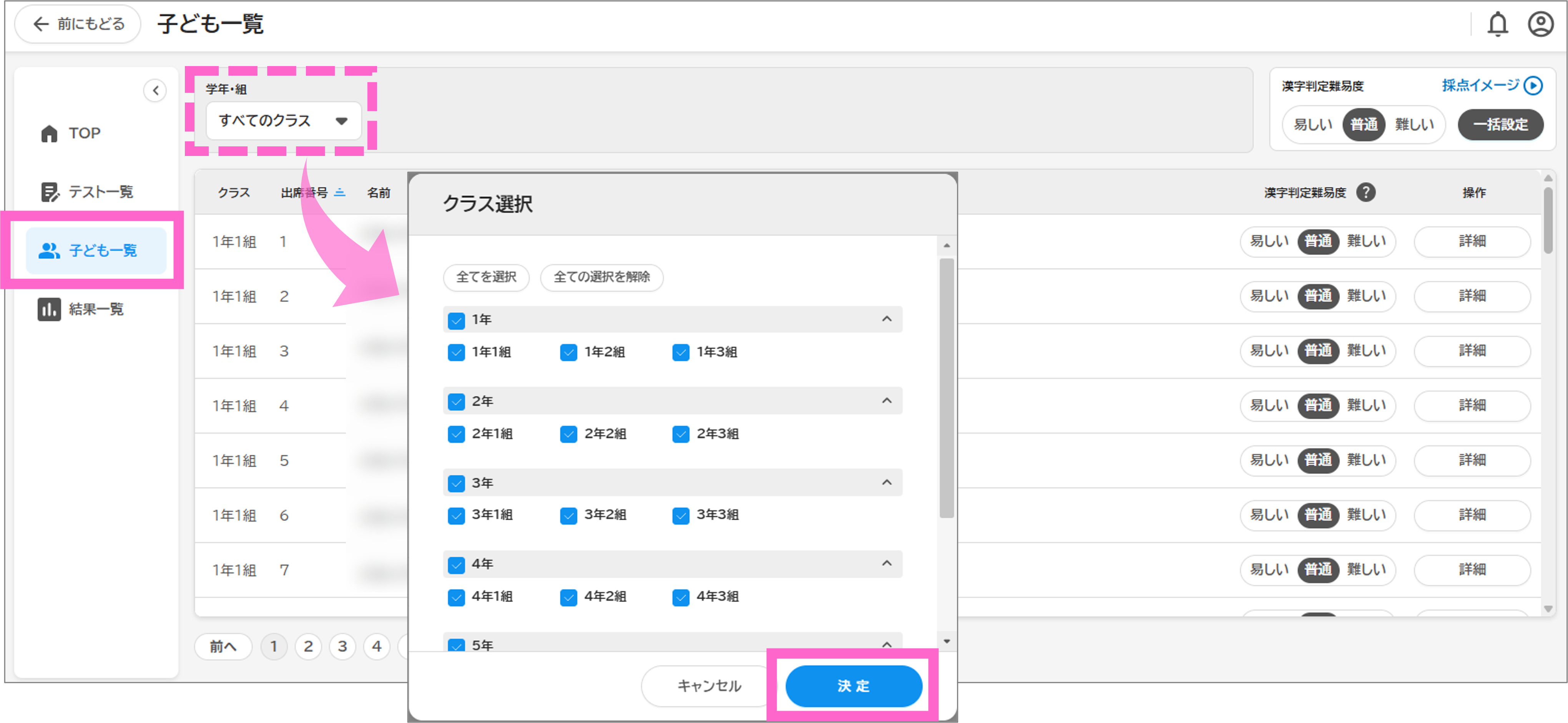
Task: Uncheck the 4年3組 checkbox
Action: pos(681,597)
